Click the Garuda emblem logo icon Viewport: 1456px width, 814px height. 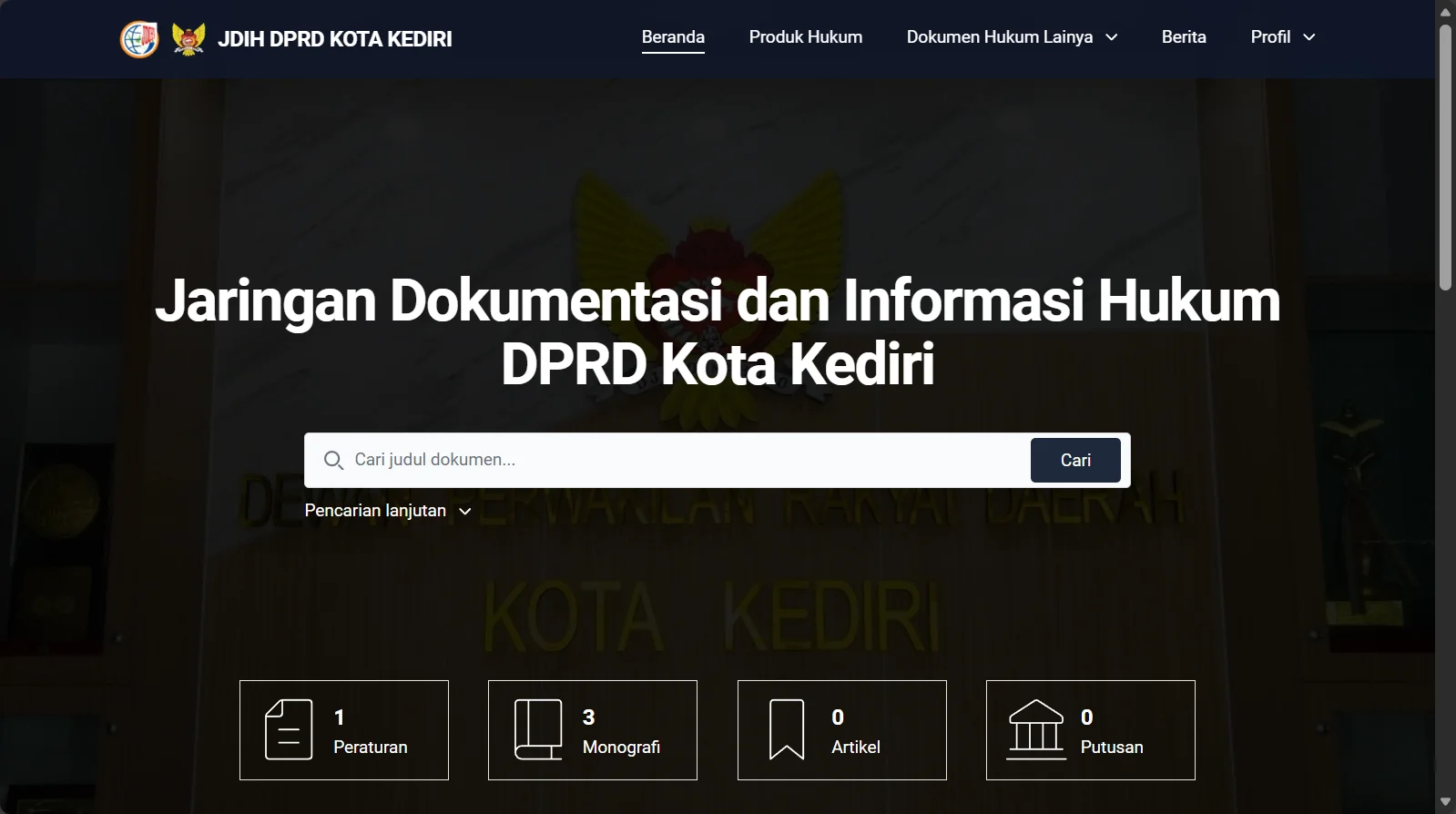coord(188,39)
